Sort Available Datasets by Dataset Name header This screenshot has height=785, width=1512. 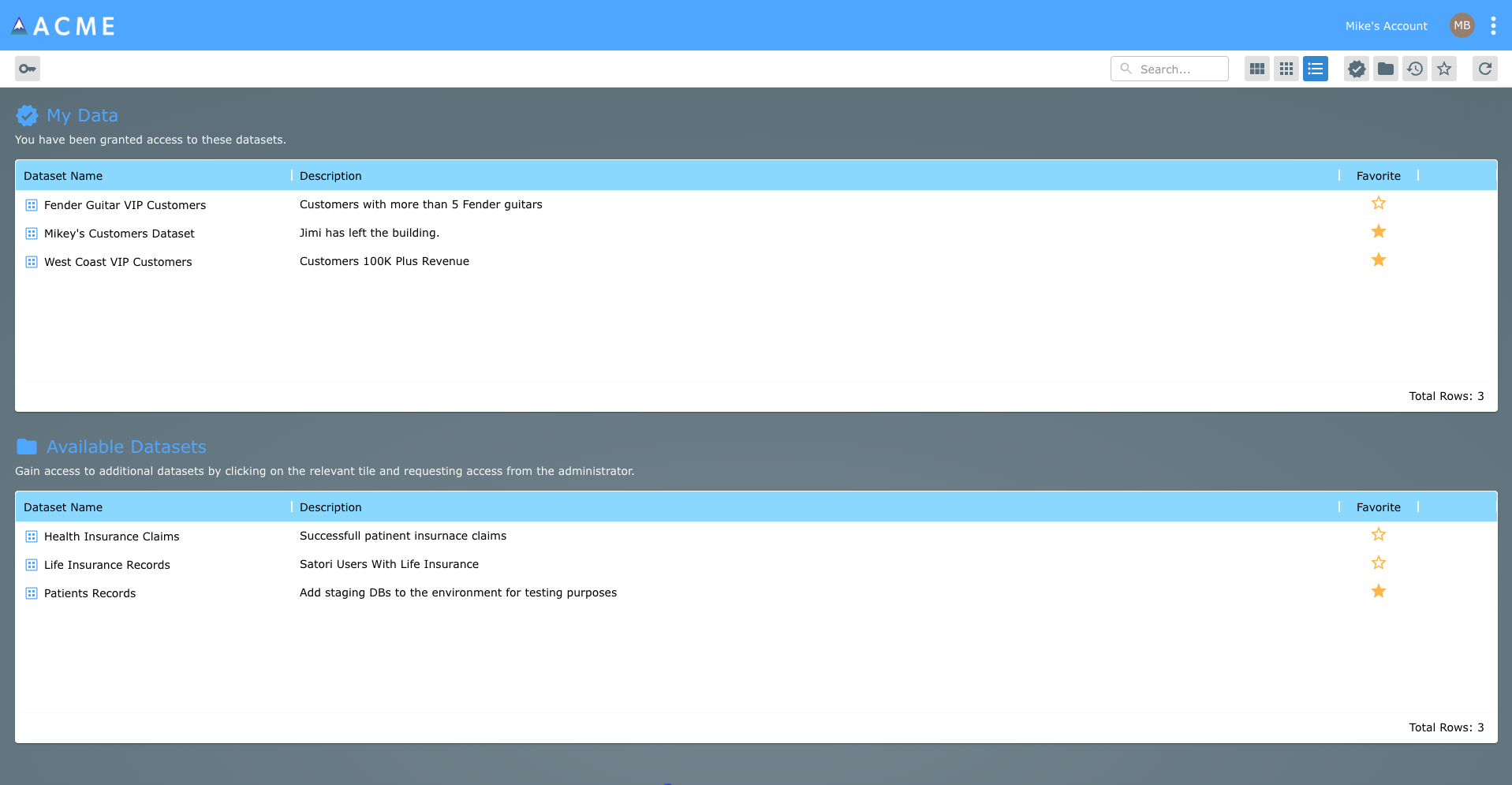click(x=63, y=507)
